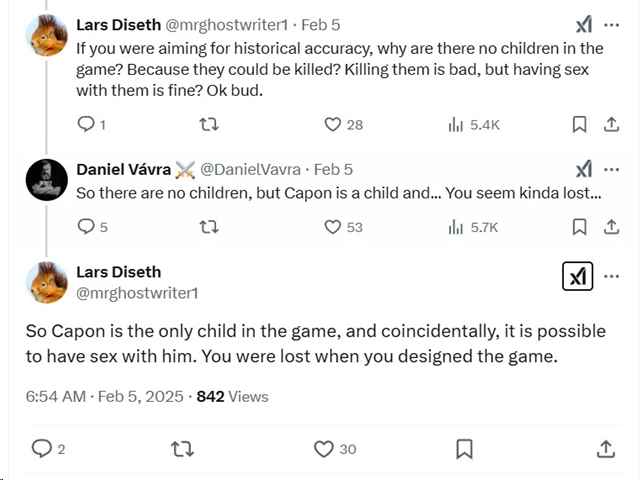
Task: Reply to Lars Diseth's first tweet
Action: coord(86,124)
